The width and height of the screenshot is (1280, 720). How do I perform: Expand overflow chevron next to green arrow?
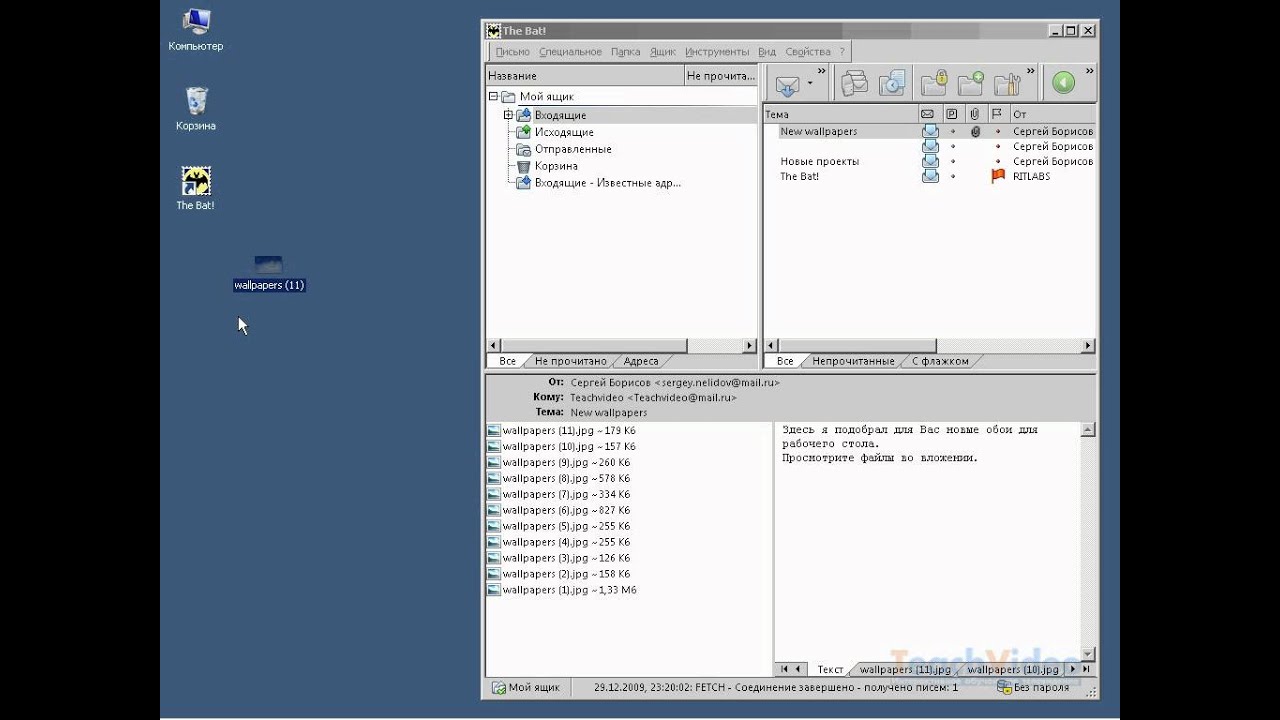tap(1089, 71)
